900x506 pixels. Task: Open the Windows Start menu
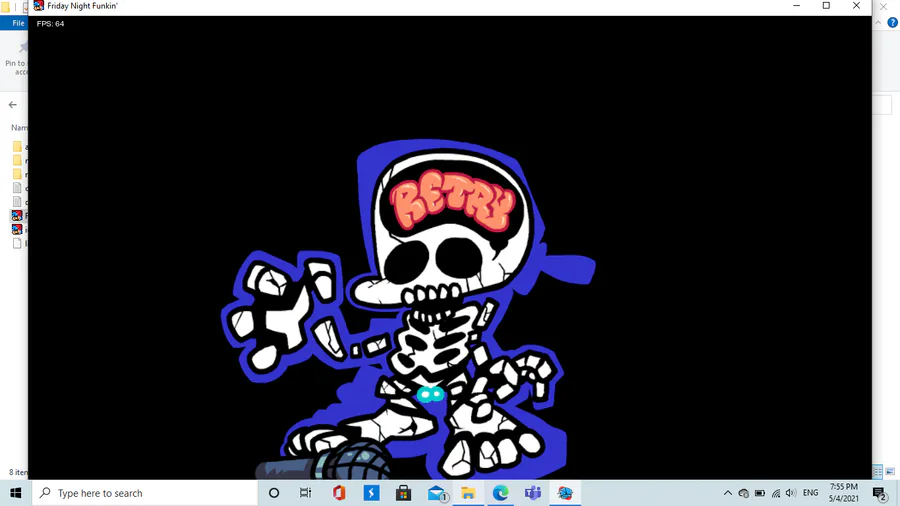point(15,493)
